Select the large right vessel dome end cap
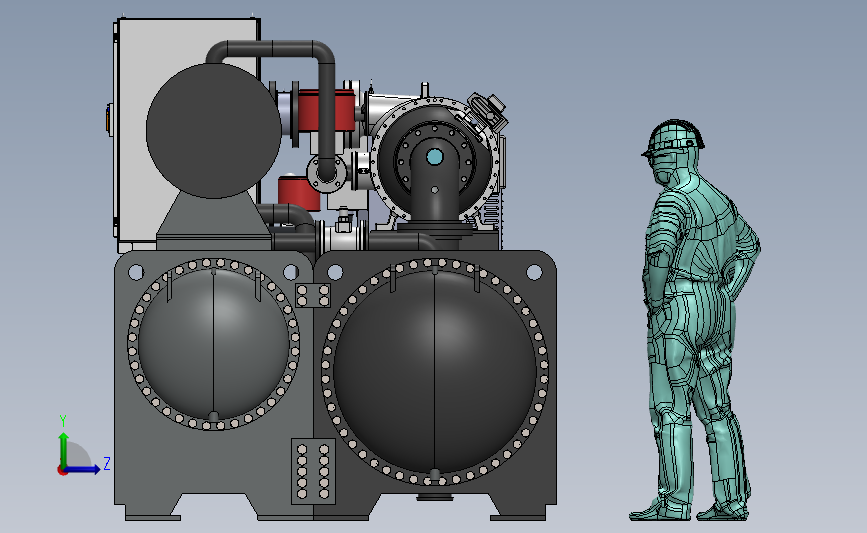The image size is (867, 533). click(x=435, y=372)
